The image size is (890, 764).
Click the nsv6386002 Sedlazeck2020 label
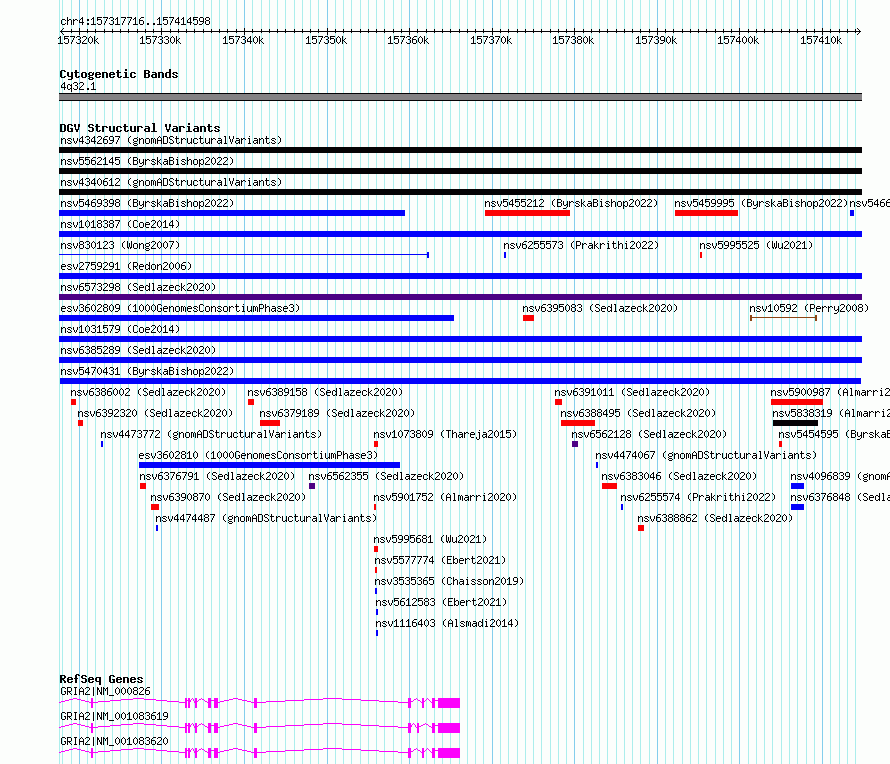point(148,392)
